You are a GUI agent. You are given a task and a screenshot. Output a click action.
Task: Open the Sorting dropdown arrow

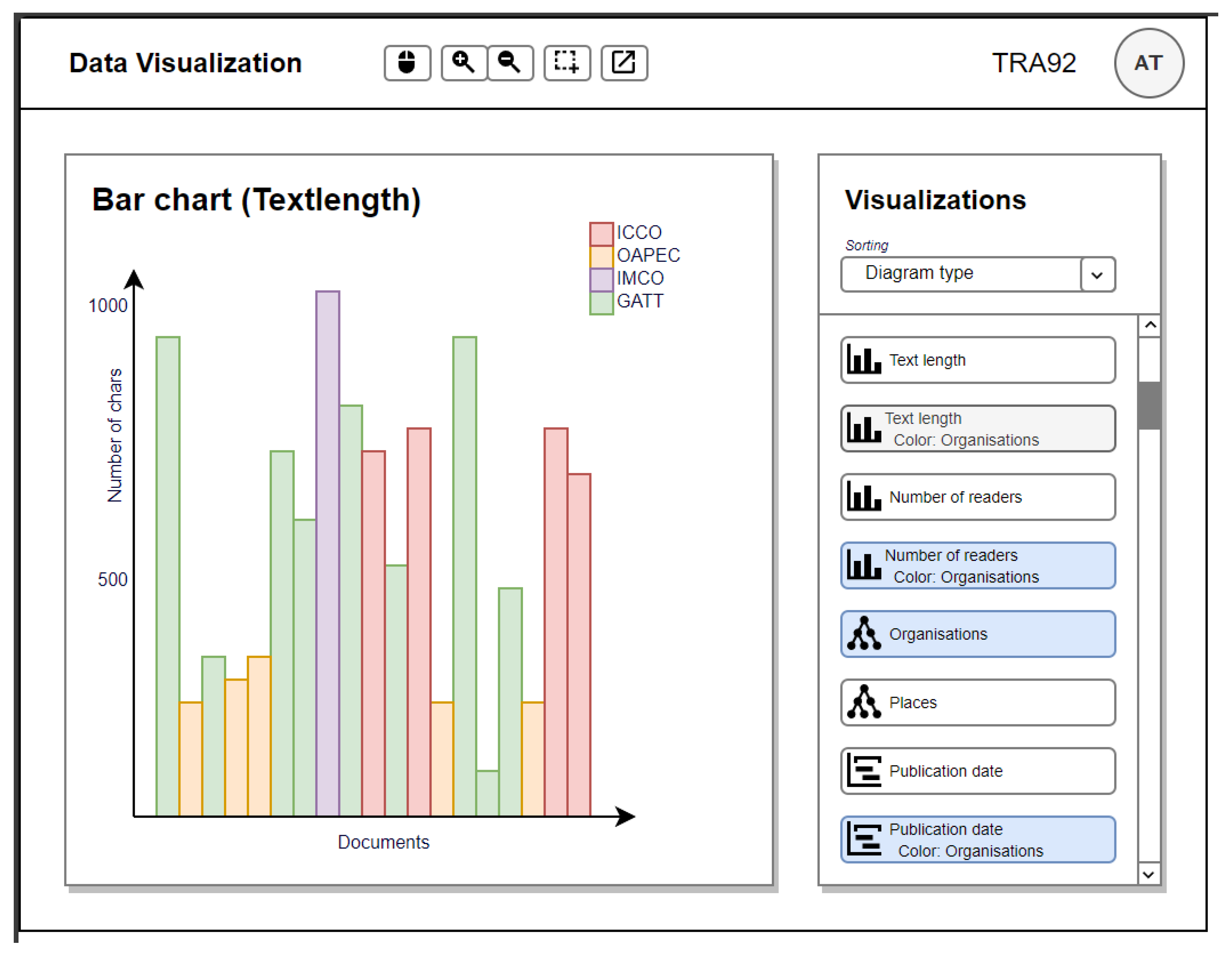[x=1097, y=275]
